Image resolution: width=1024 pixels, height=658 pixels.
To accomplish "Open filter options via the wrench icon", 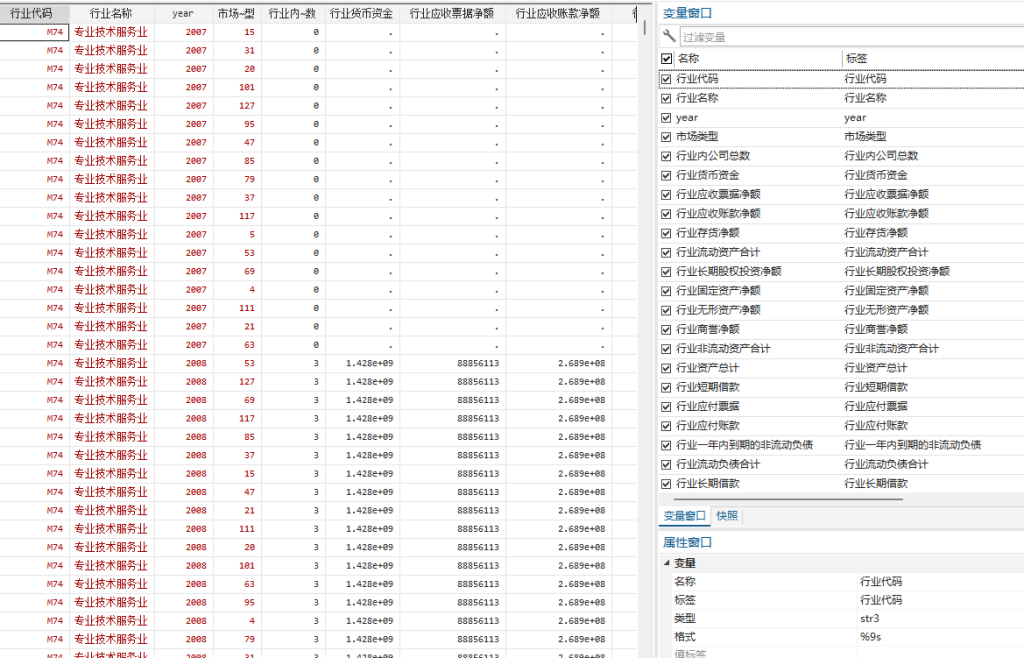I will coord(669,34).
